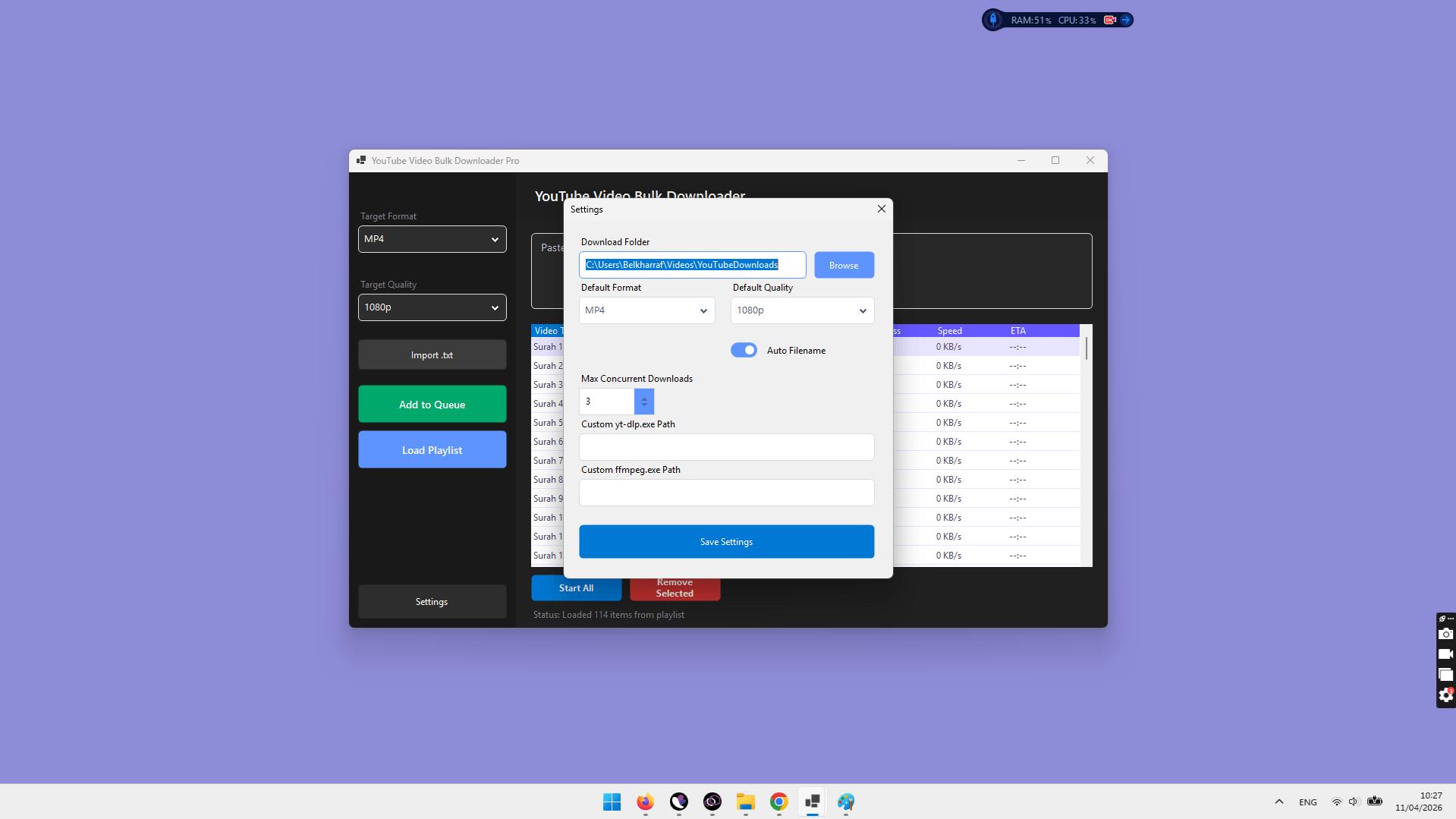The height and width of the screenshot is (819, 1456).
Task: Click the video record icon in side toolbar
Action: (1445, 654)
